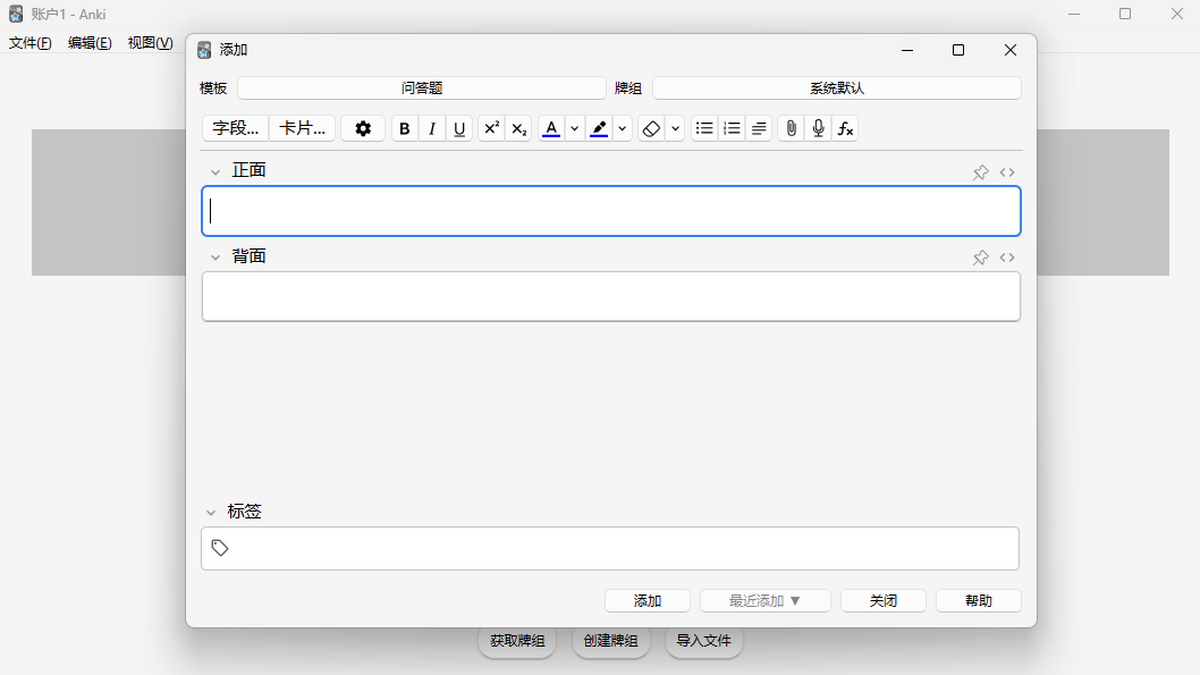Image resolution: width=1200 pixels, height=675 pixels.
Task: Open the equations fx menu
Action: pyautogui.click(x=845, y=128)
